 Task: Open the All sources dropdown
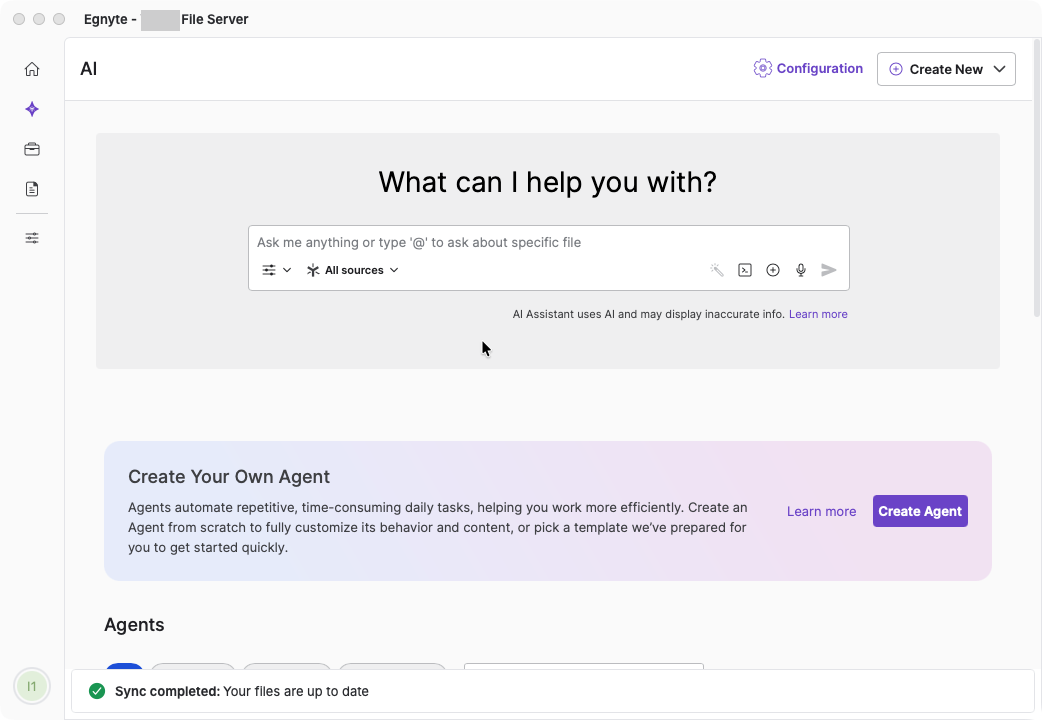point(352,269)
